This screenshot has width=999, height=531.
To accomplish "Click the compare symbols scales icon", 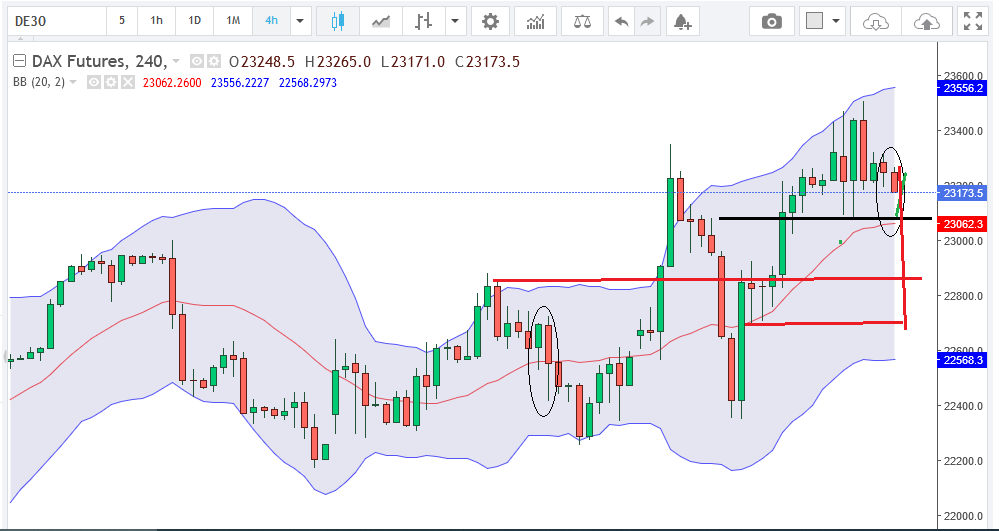I will tap(582, 21).
